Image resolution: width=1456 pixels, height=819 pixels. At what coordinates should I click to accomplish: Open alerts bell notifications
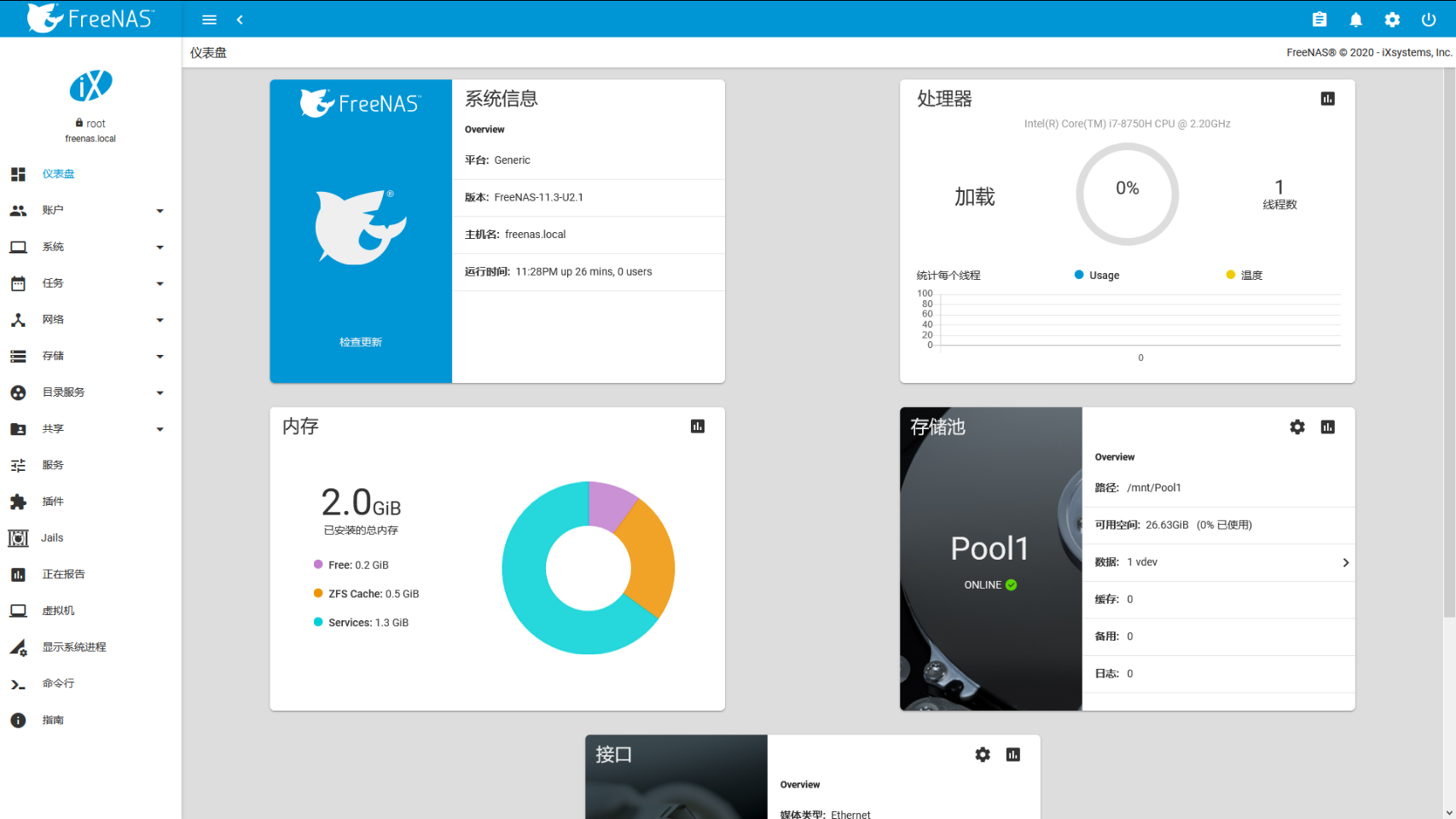click(1356, 20)
